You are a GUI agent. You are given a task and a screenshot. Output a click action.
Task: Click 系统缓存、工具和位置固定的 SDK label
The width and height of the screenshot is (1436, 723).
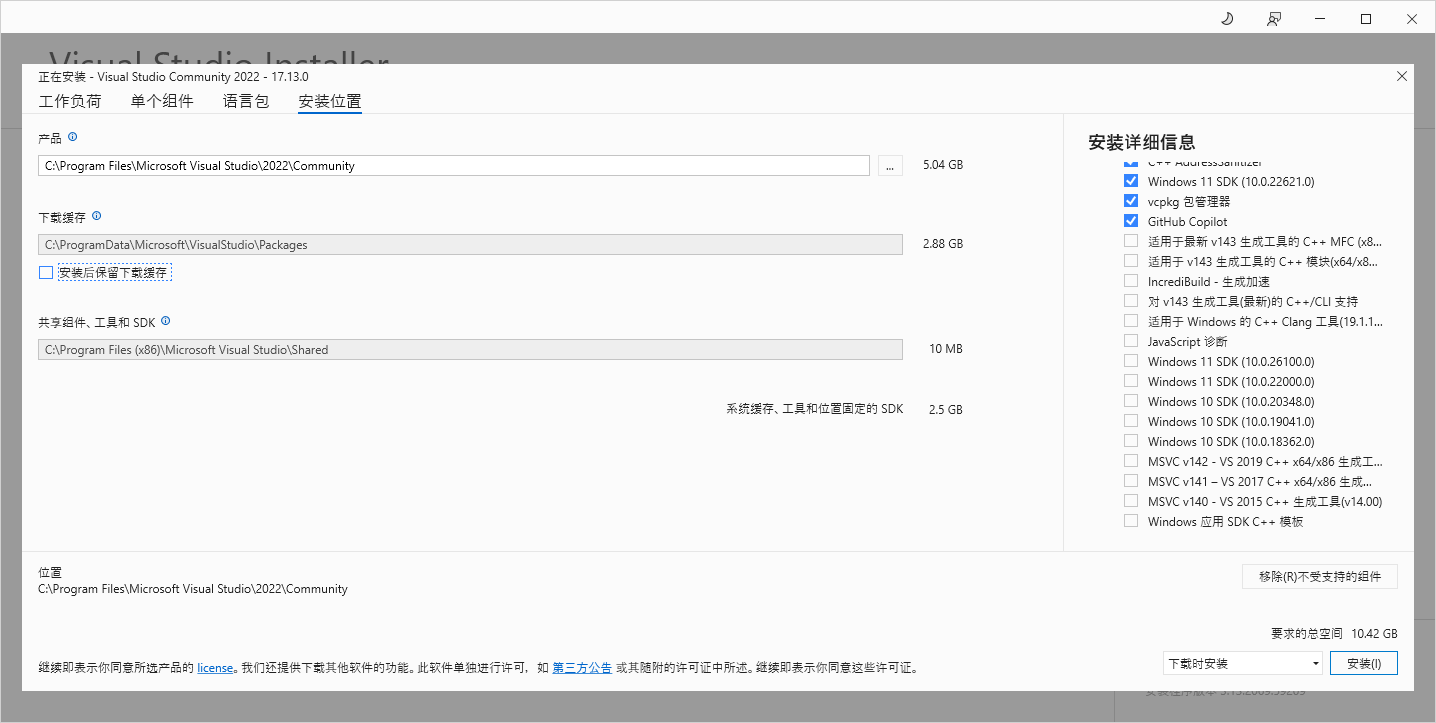point(815,409)
